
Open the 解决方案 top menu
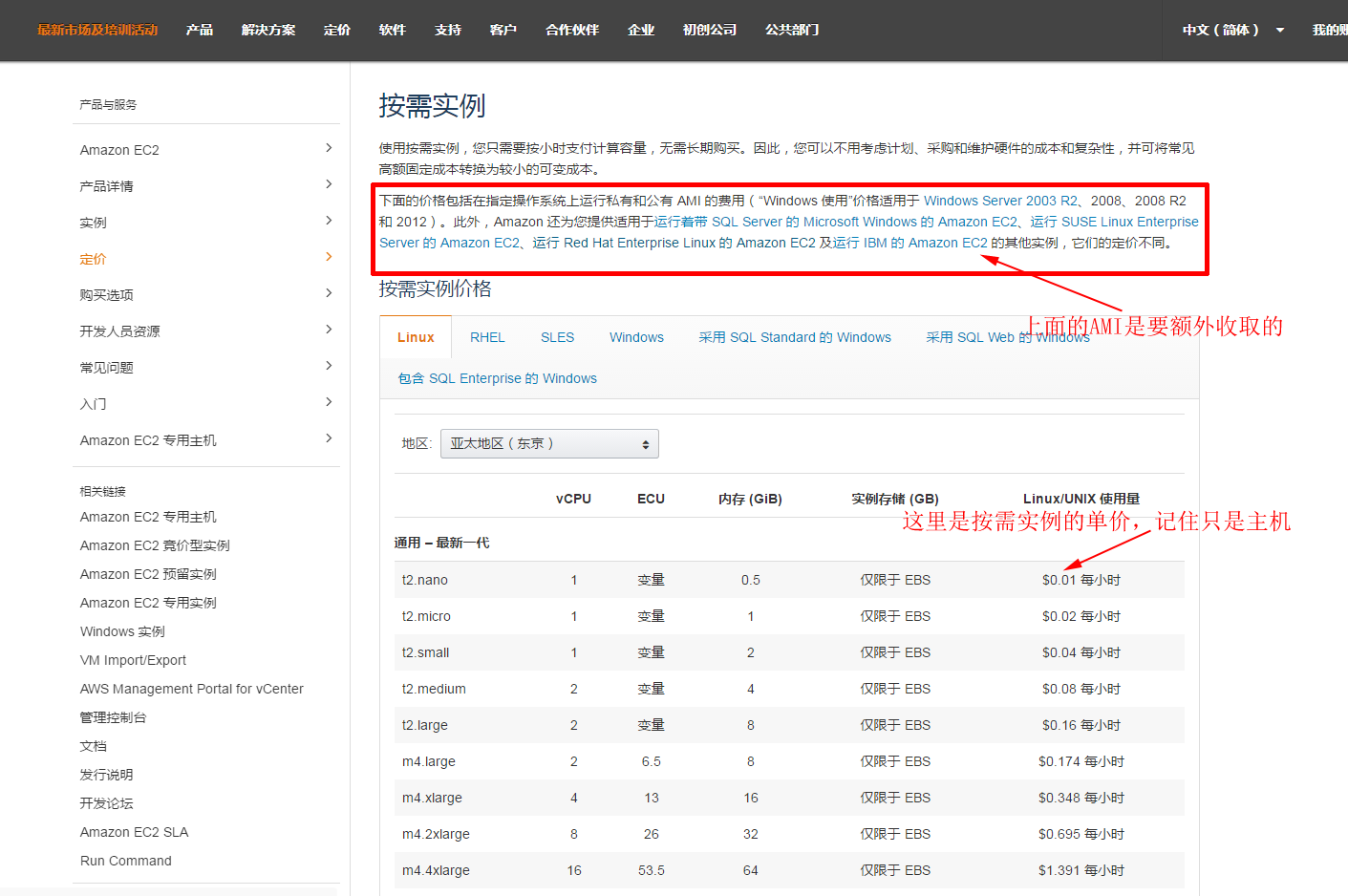pos(268,30)
